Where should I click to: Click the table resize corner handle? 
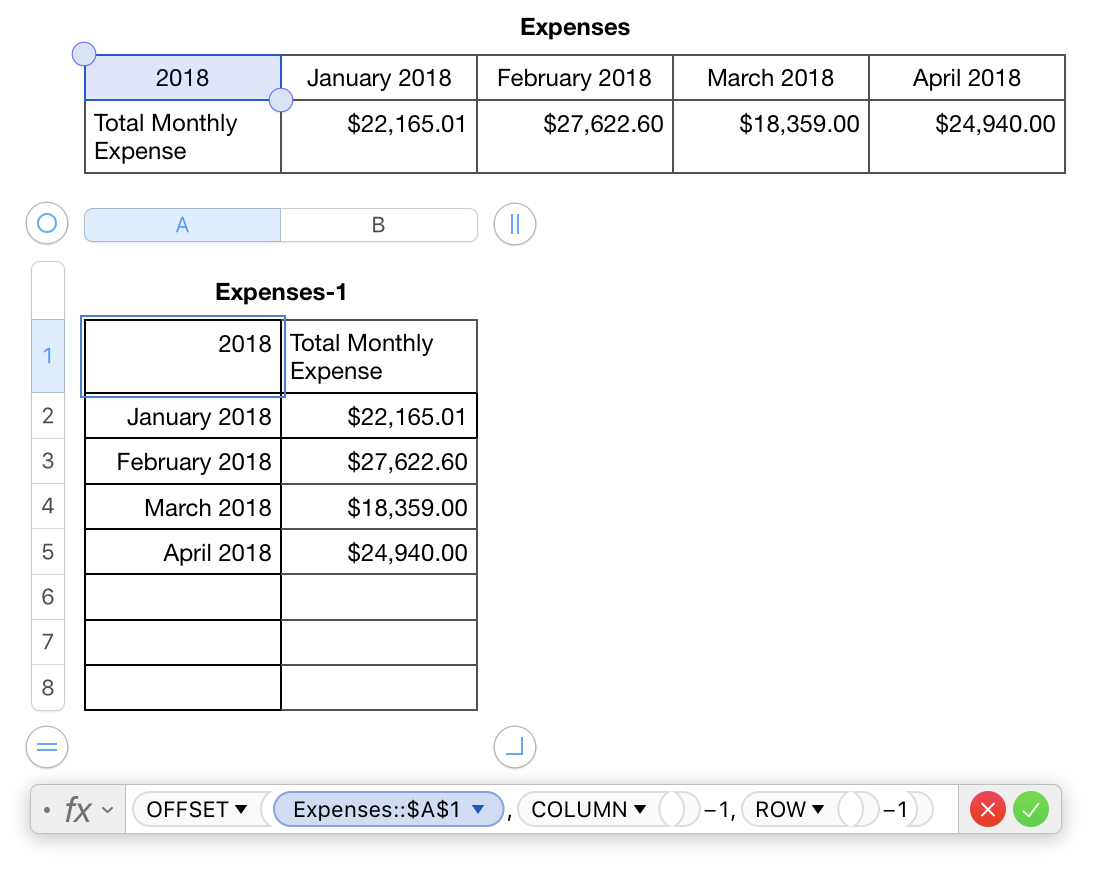[x=515, y=746]
